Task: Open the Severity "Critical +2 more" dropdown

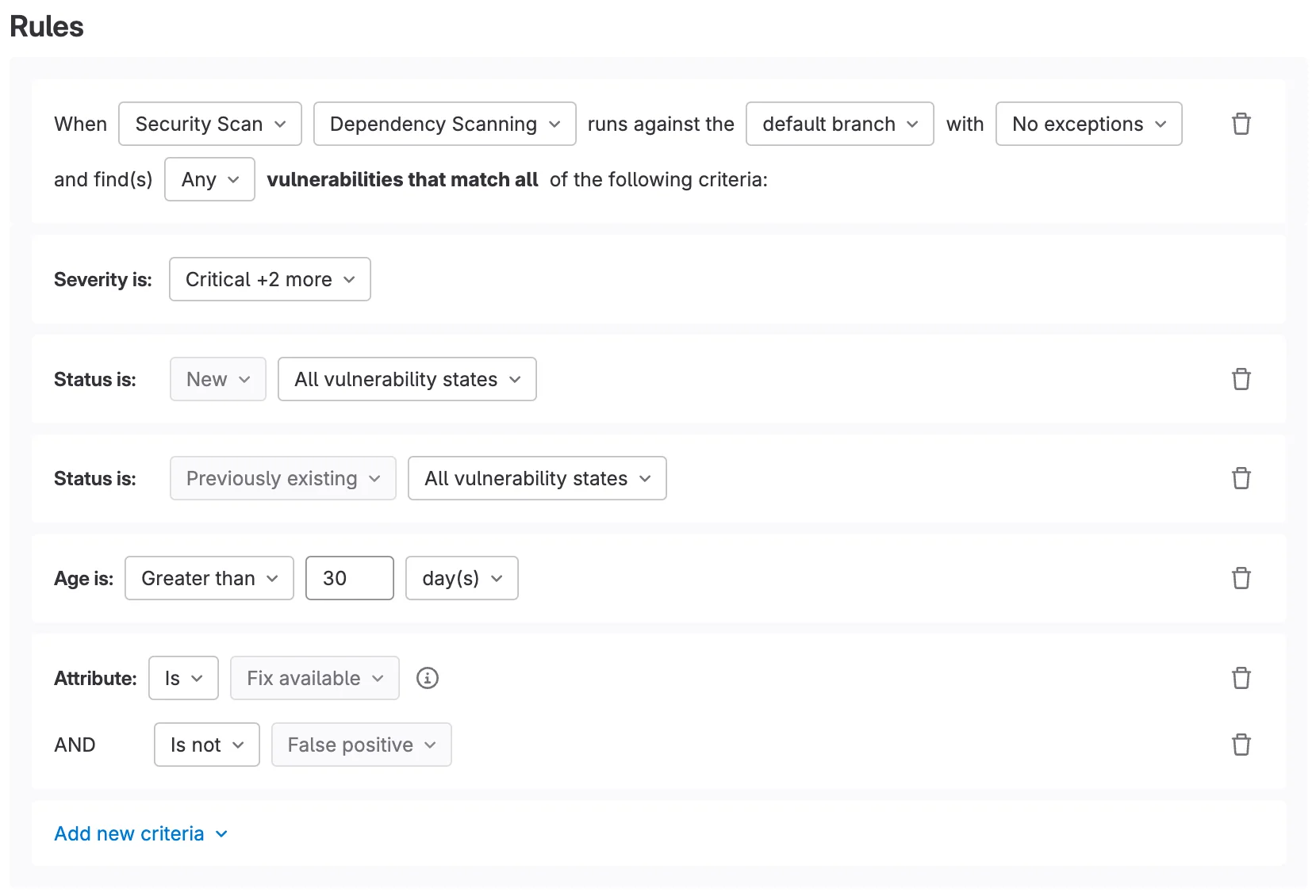Action: tap(270, 279)
